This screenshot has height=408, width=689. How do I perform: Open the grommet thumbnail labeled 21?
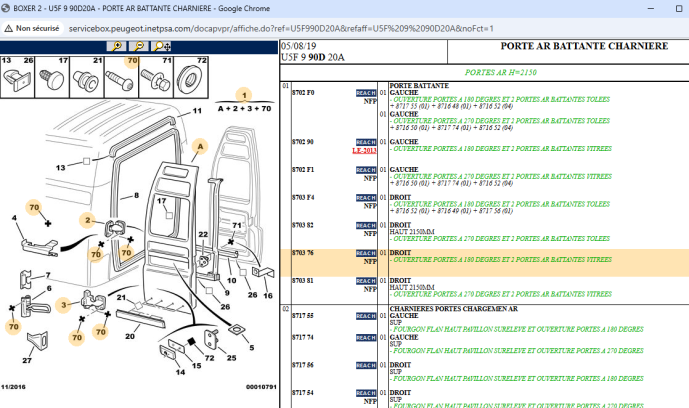point(87,77)
